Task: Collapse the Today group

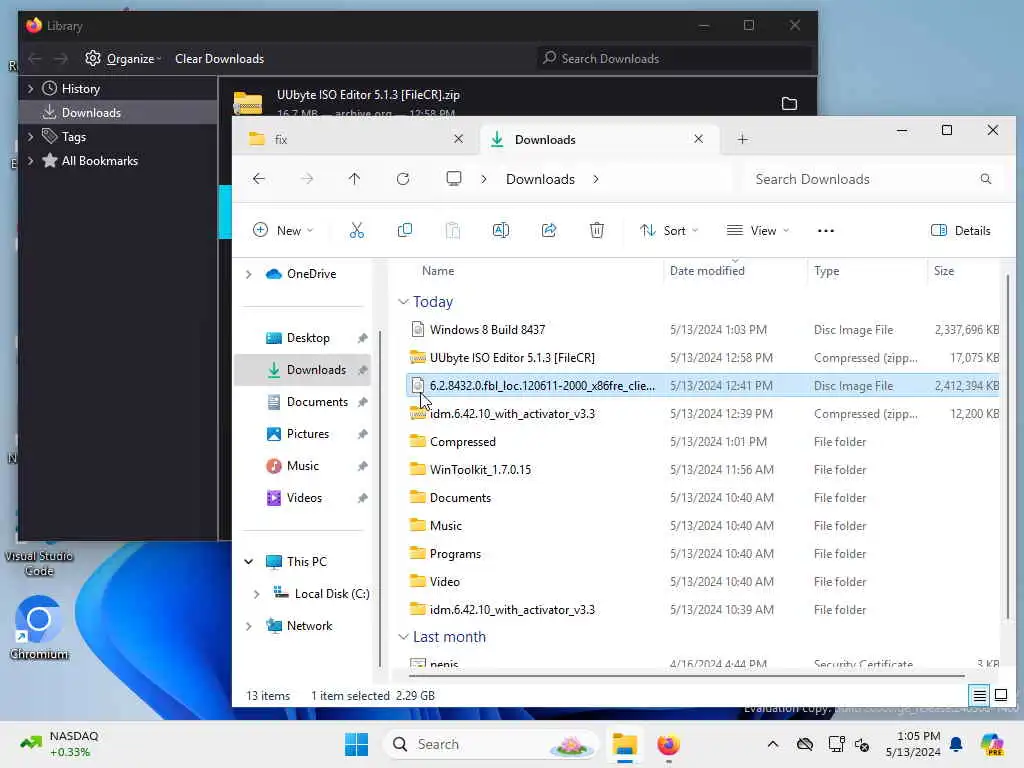Action: coord(404,302)
